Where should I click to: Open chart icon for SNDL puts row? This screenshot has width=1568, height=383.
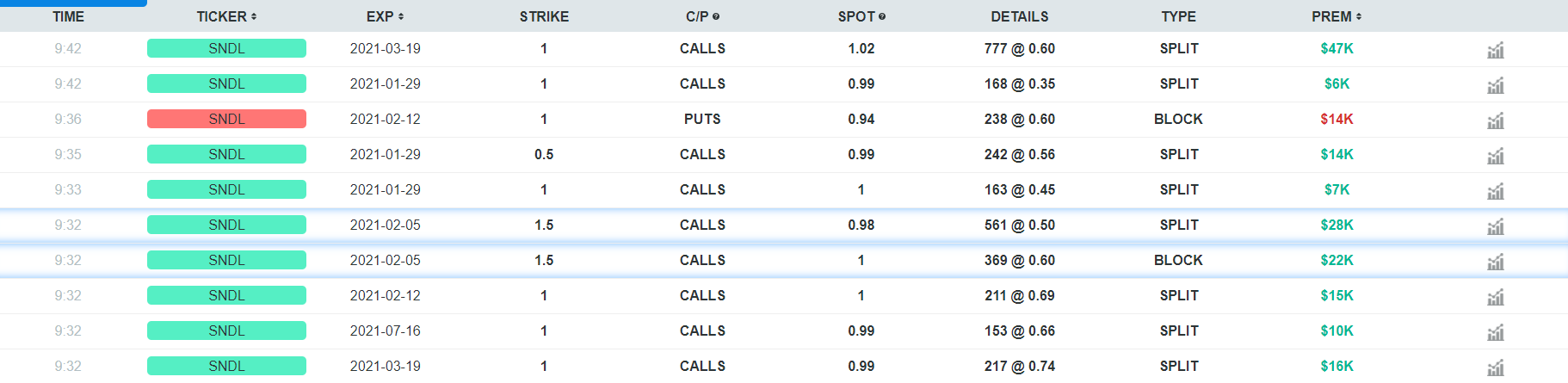[1496, 120]
